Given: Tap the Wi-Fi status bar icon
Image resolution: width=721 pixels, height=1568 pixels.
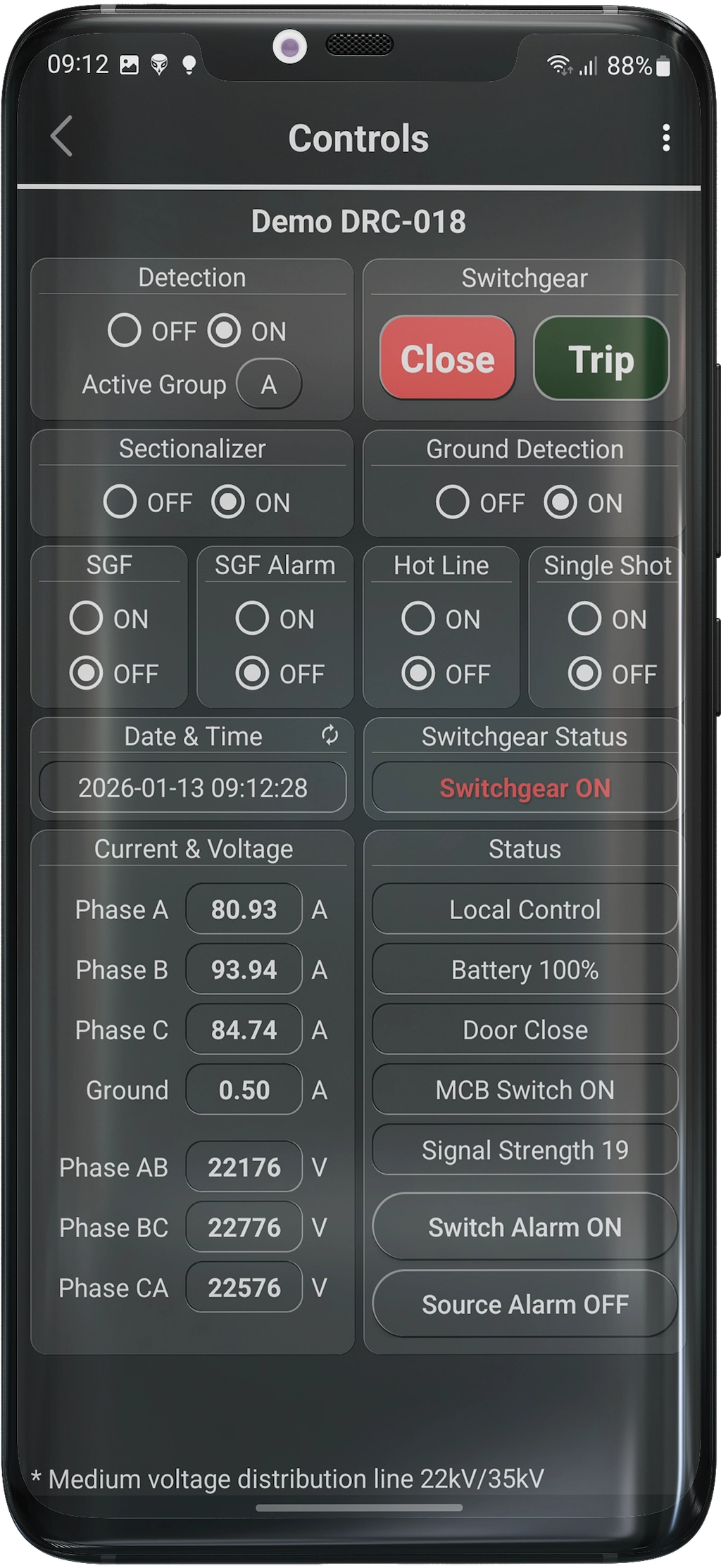Looking at the screenshot, I should point(558,65).
